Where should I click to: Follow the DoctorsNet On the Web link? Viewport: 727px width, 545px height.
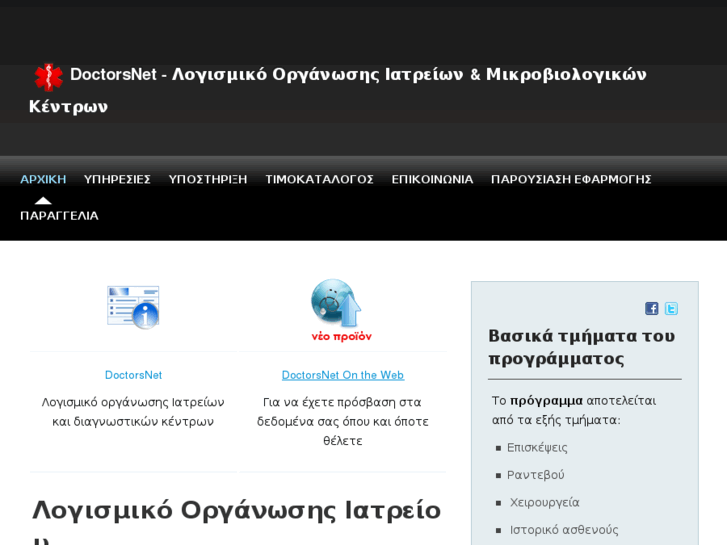click(x=343, y=375)
